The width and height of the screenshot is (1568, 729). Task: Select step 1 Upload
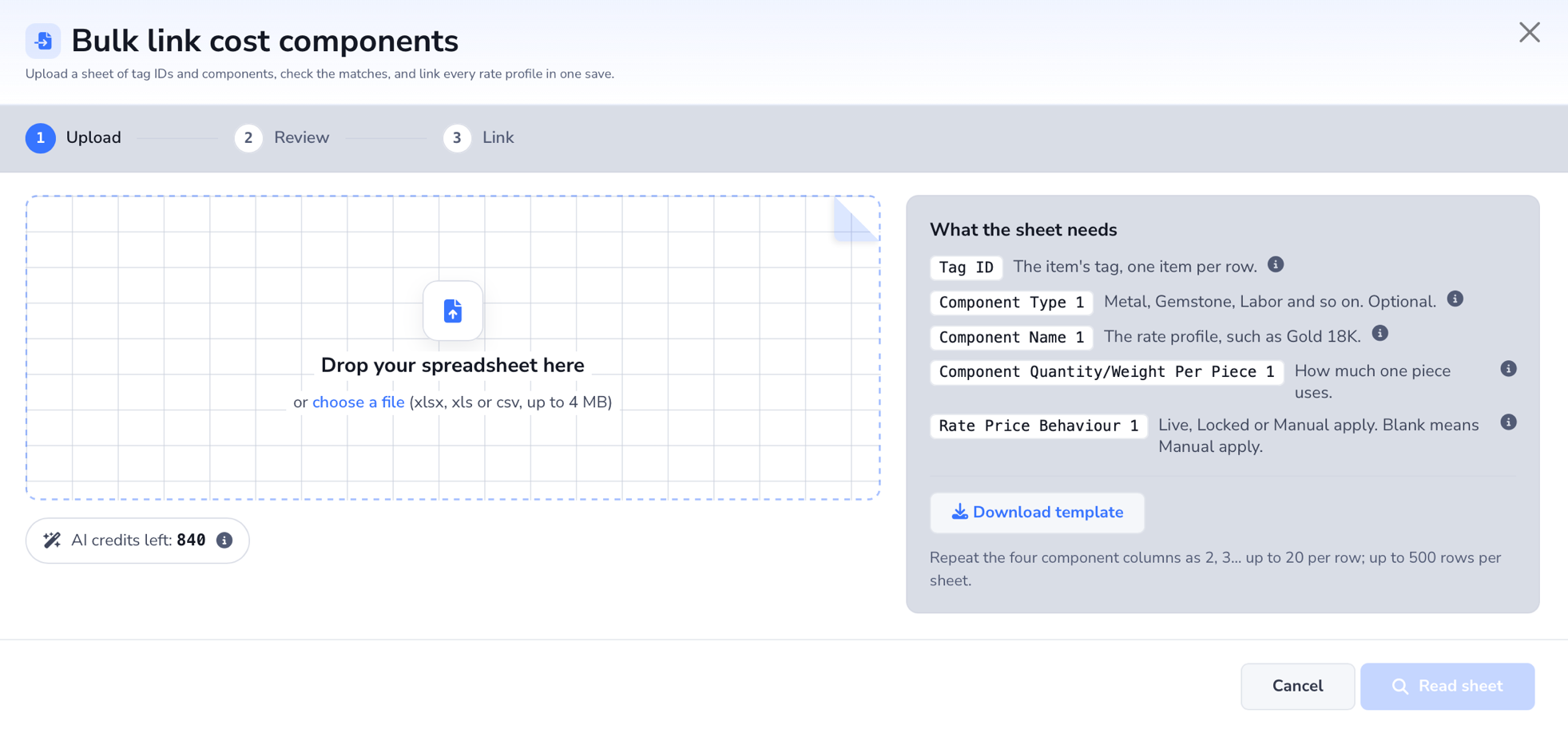(x=73, y=138)
